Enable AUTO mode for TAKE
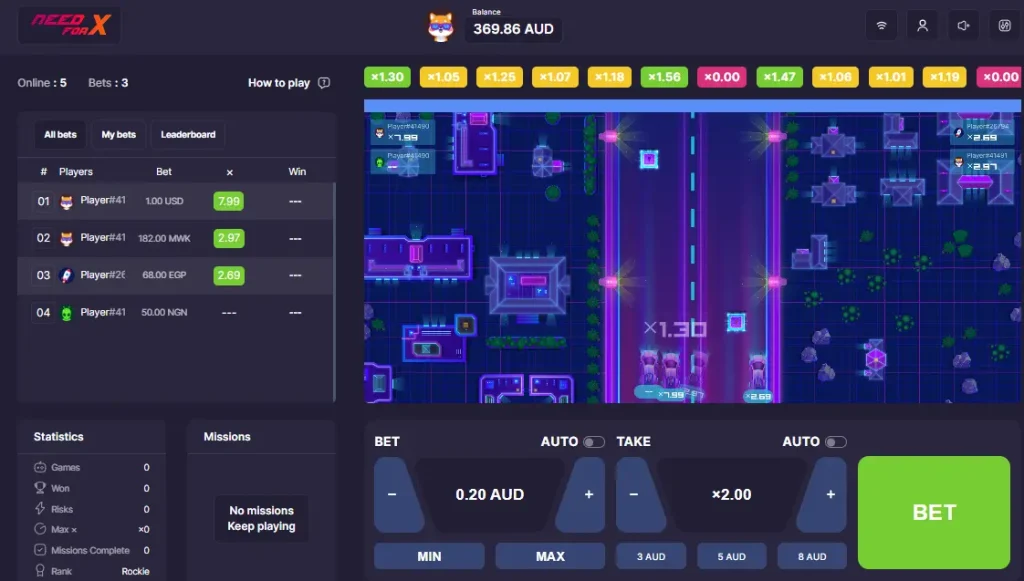 838,441
